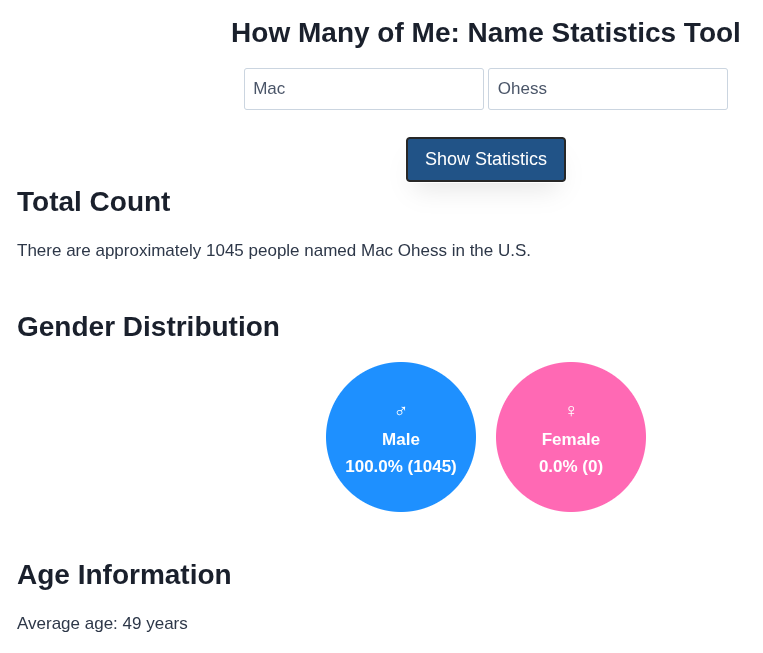Click the "Female" label text
The height and width of the screenshot is (653, 763).
(x=571, y=440)
